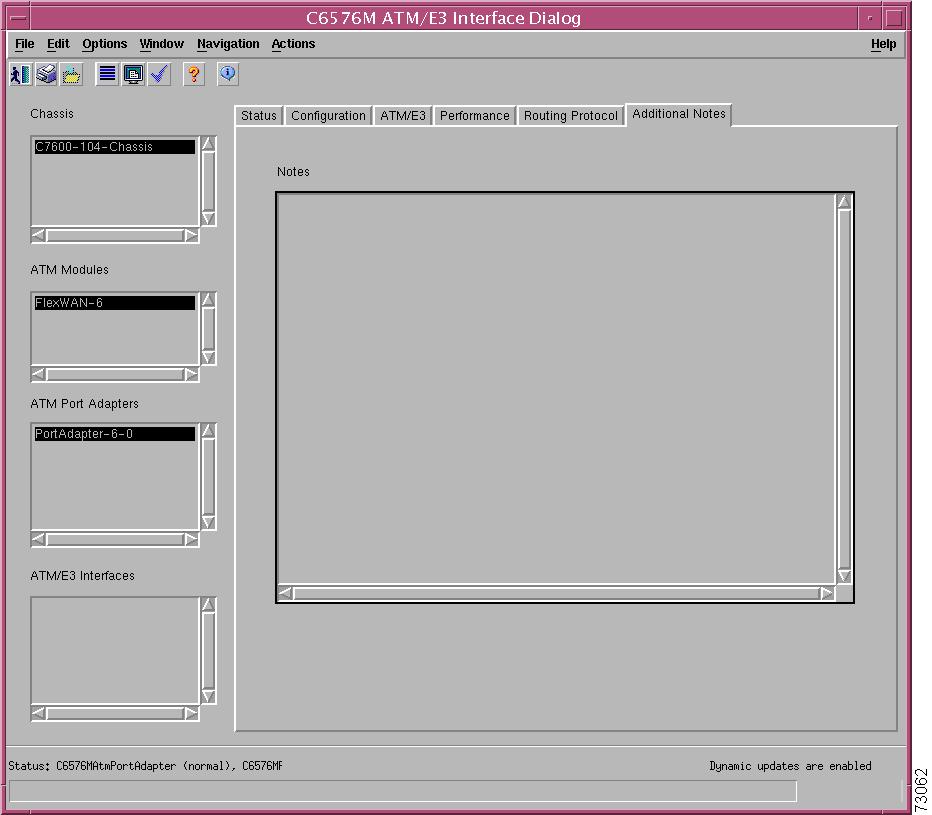Click the printer toolbar icon
932x815 pixels.
pyautogui.click(x=46, y=74)
